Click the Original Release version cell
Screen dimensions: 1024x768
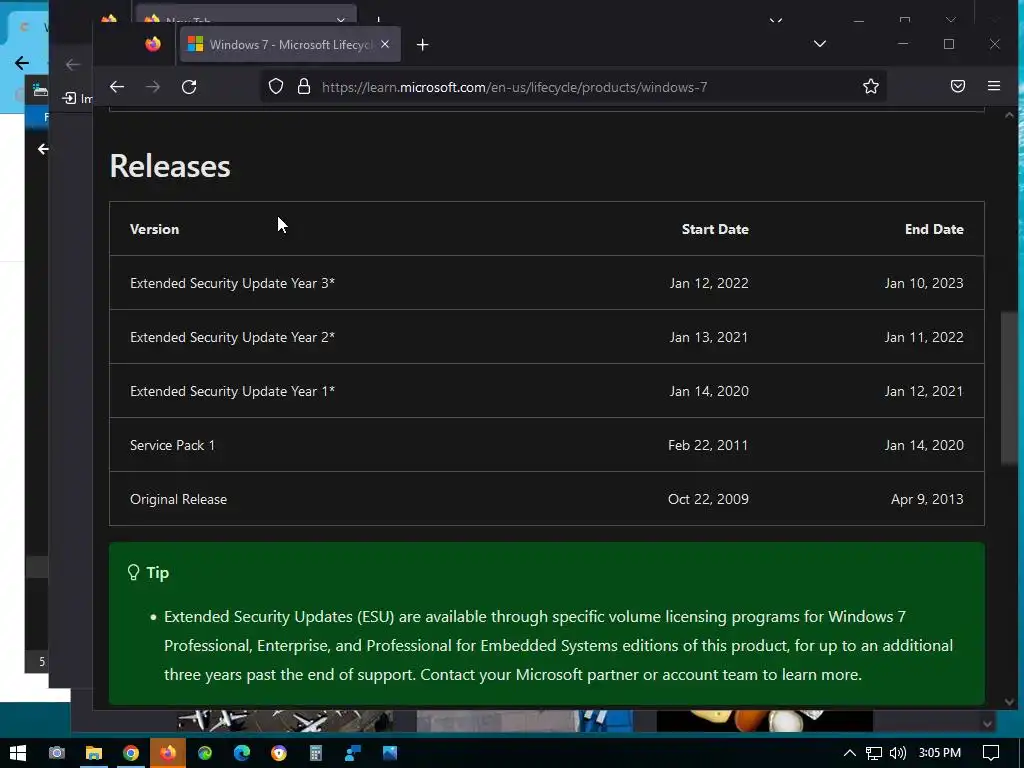coord(178,500)
